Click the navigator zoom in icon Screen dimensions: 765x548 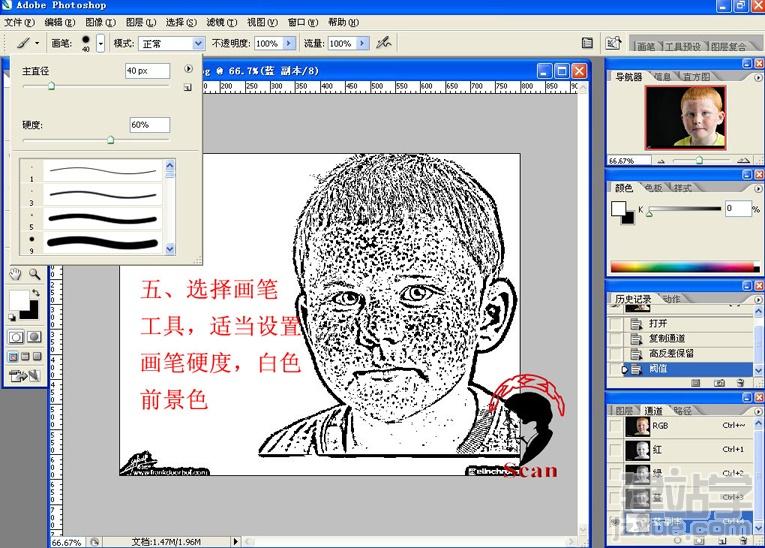(743, 161)
